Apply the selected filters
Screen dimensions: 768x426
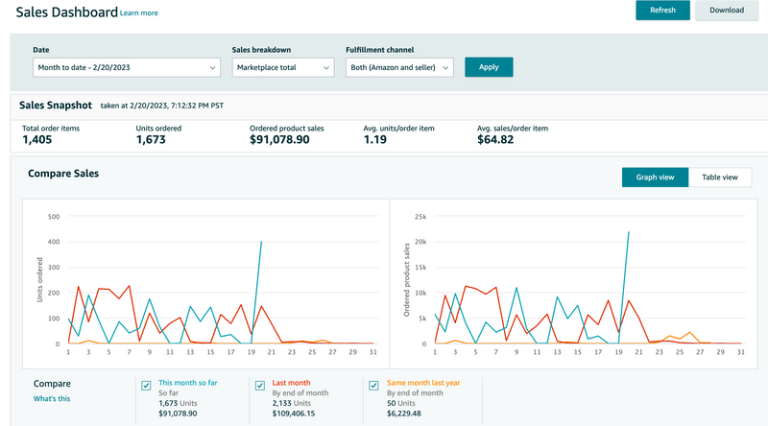tap(488, 67)
